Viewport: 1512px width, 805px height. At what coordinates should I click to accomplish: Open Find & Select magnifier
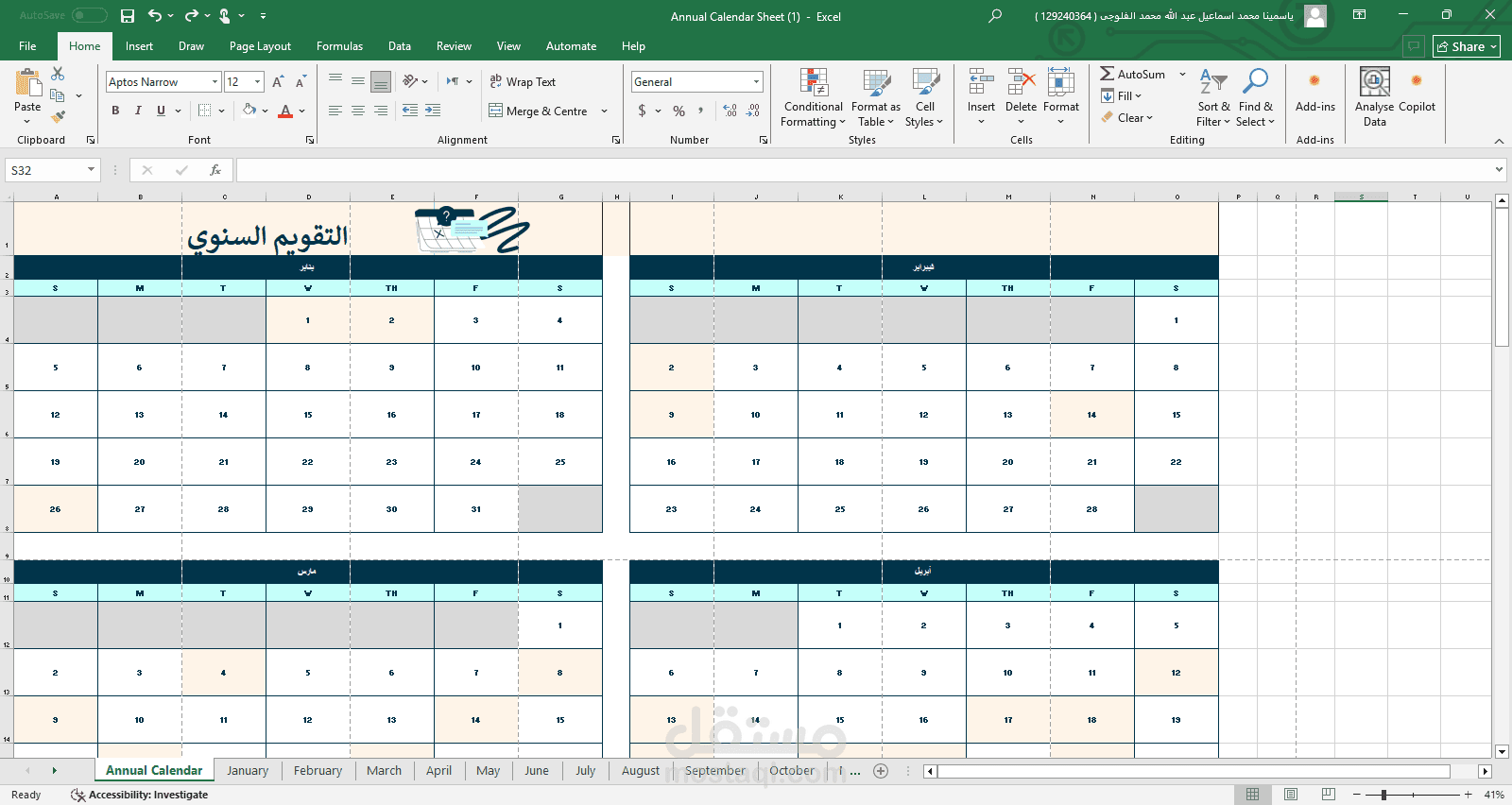pos(1255,98)
